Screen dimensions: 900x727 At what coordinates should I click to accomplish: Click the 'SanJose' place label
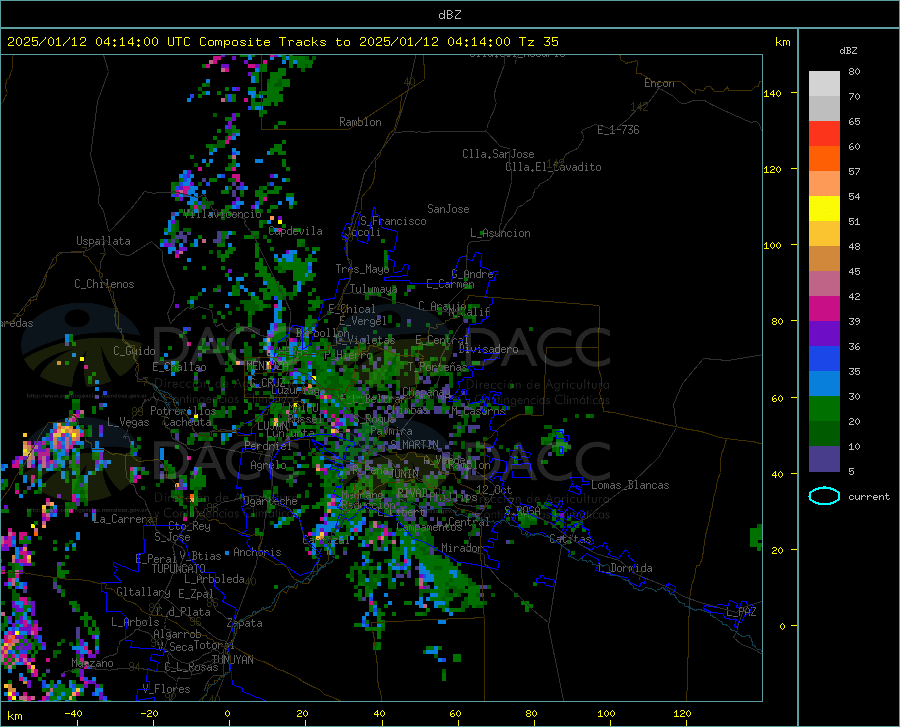[x=448, y=209]
